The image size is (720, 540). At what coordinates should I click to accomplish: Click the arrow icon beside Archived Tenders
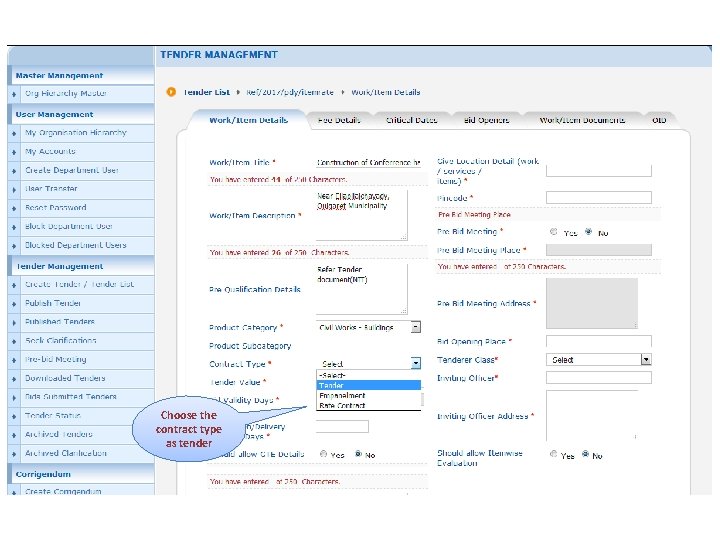(x=14, y=435)
